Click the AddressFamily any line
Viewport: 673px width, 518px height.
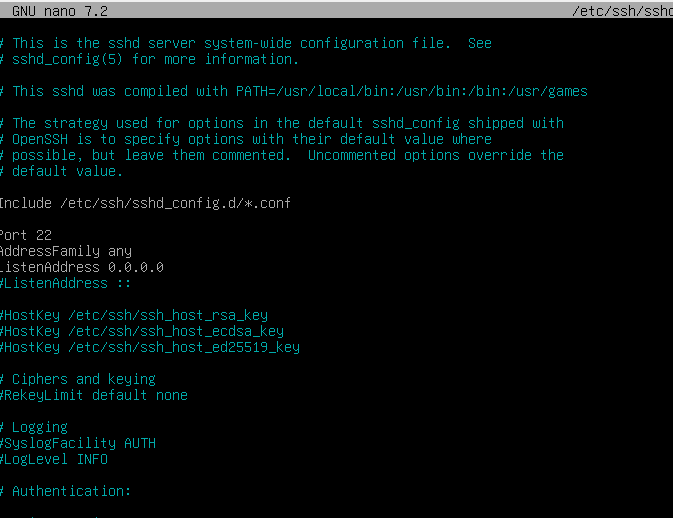pyautogui.click(x=65, y=251)
